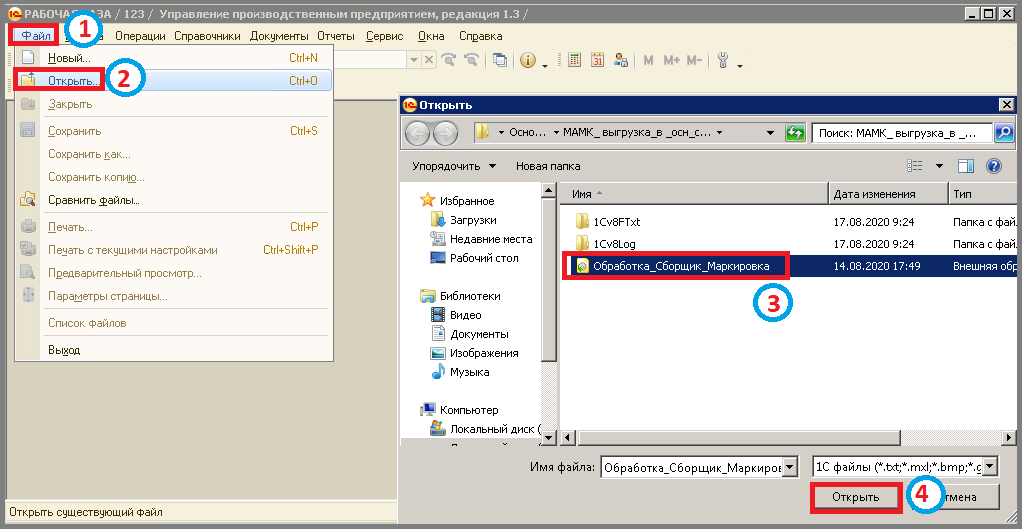Choose Сравнить файлы... menu entry
This screenshot has width=1022, height=529.
click(x=94, y=200)
